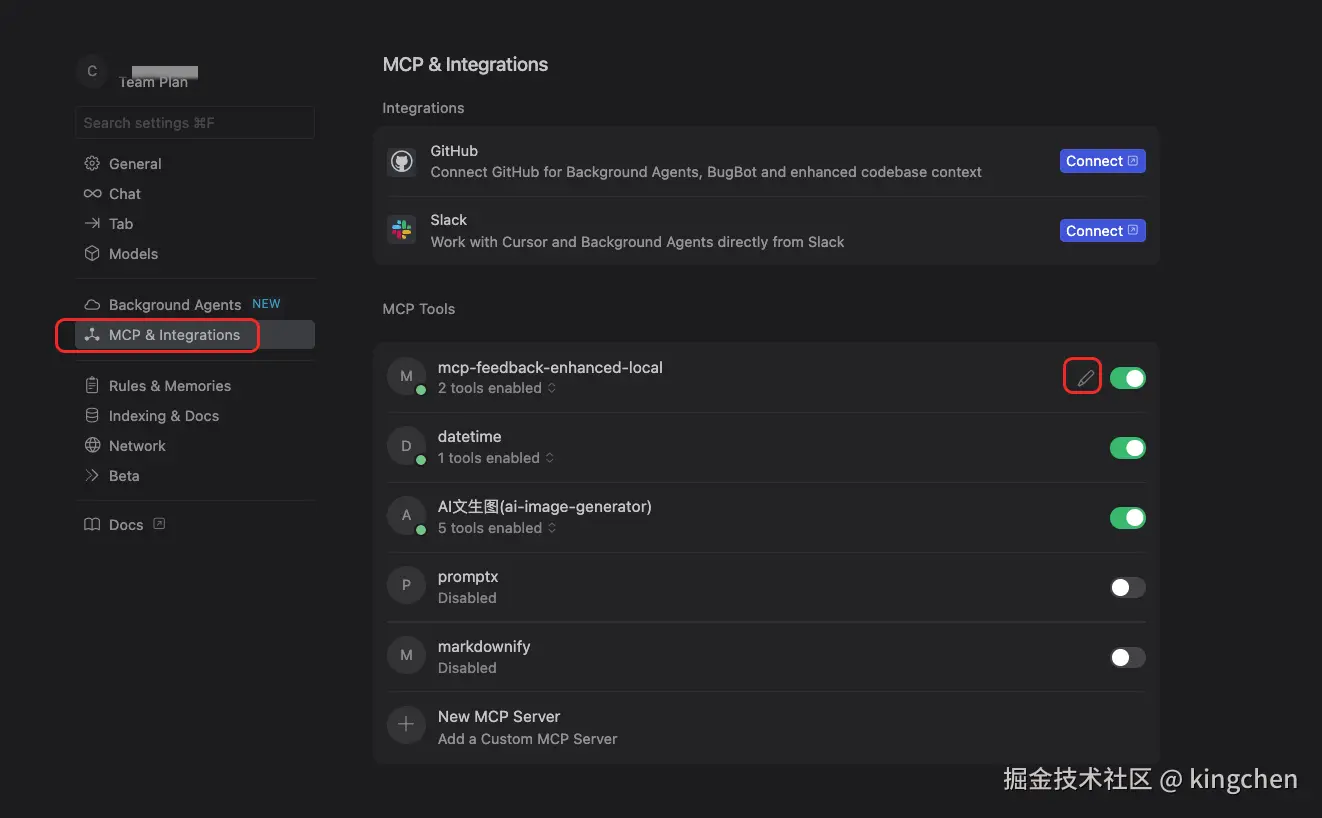Expand datetime's "1 tools enabled" list
Viewport: 1322px width, 818px height.
(x=496, y=458)
